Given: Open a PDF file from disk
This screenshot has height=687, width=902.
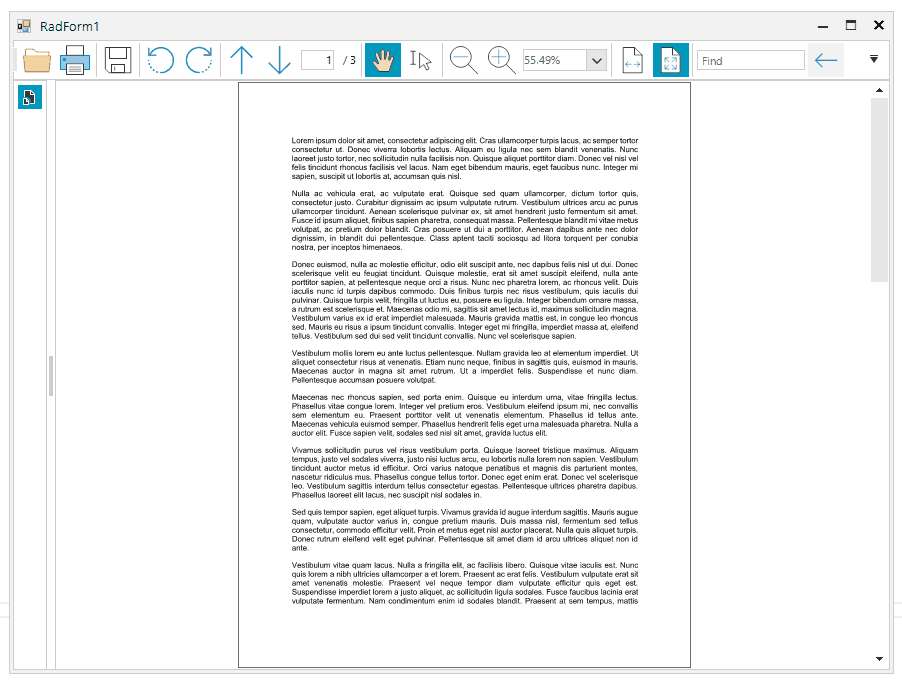Looking at the screenshot, I should 36,59.
